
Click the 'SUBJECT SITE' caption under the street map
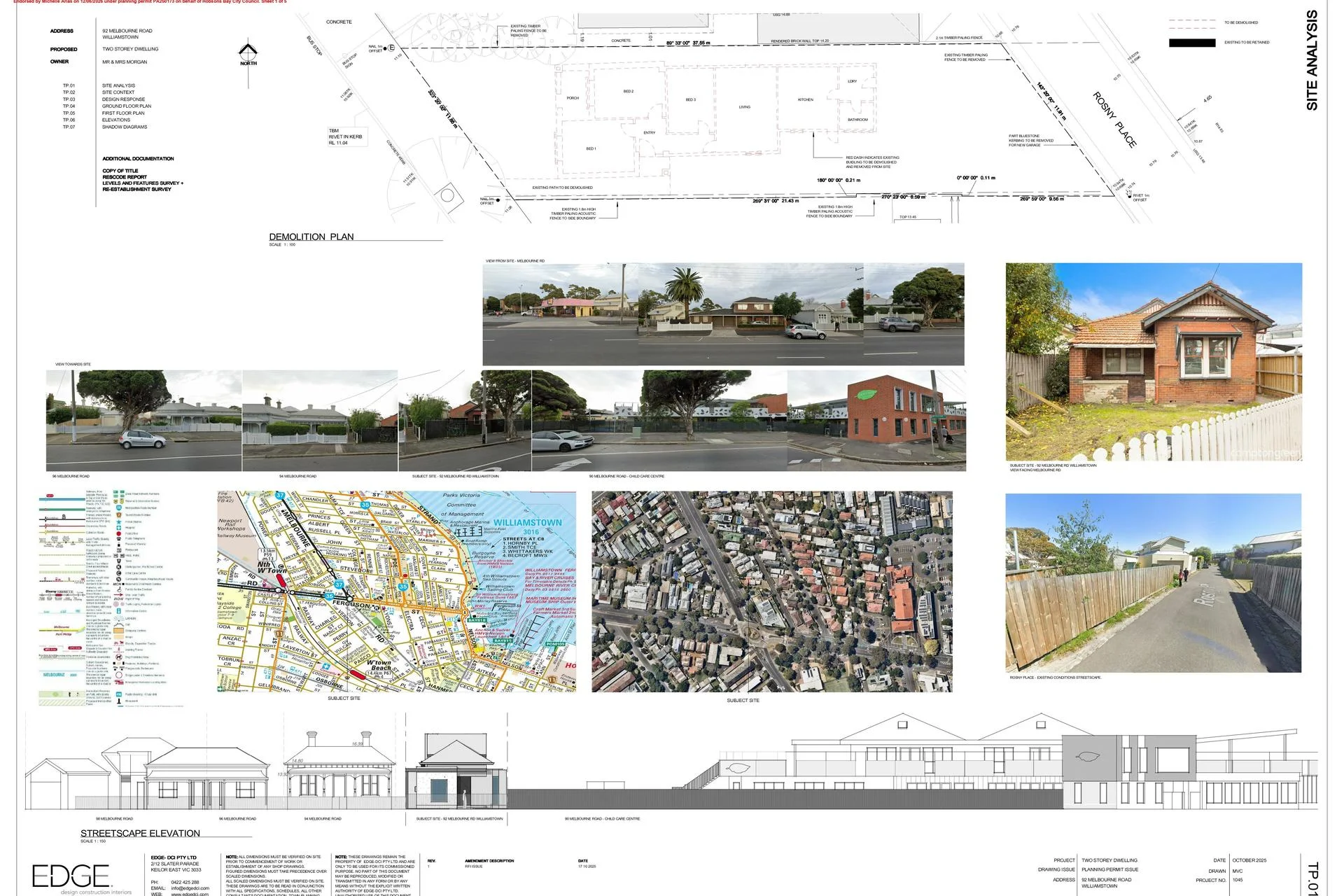tap(344, 698)
